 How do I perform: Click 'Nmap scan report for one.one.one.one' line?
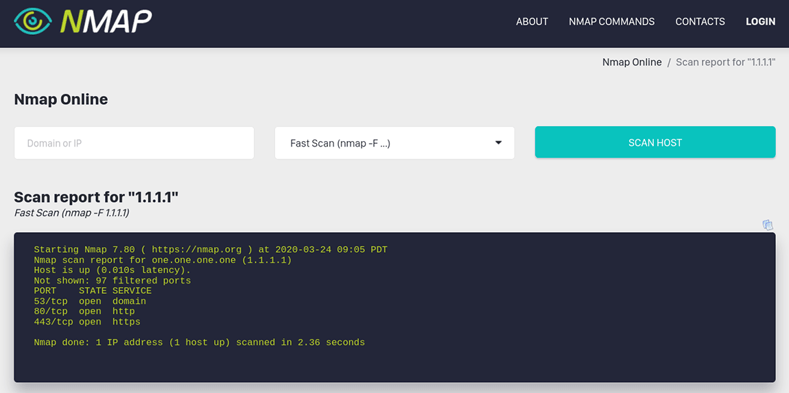[163, 260]
